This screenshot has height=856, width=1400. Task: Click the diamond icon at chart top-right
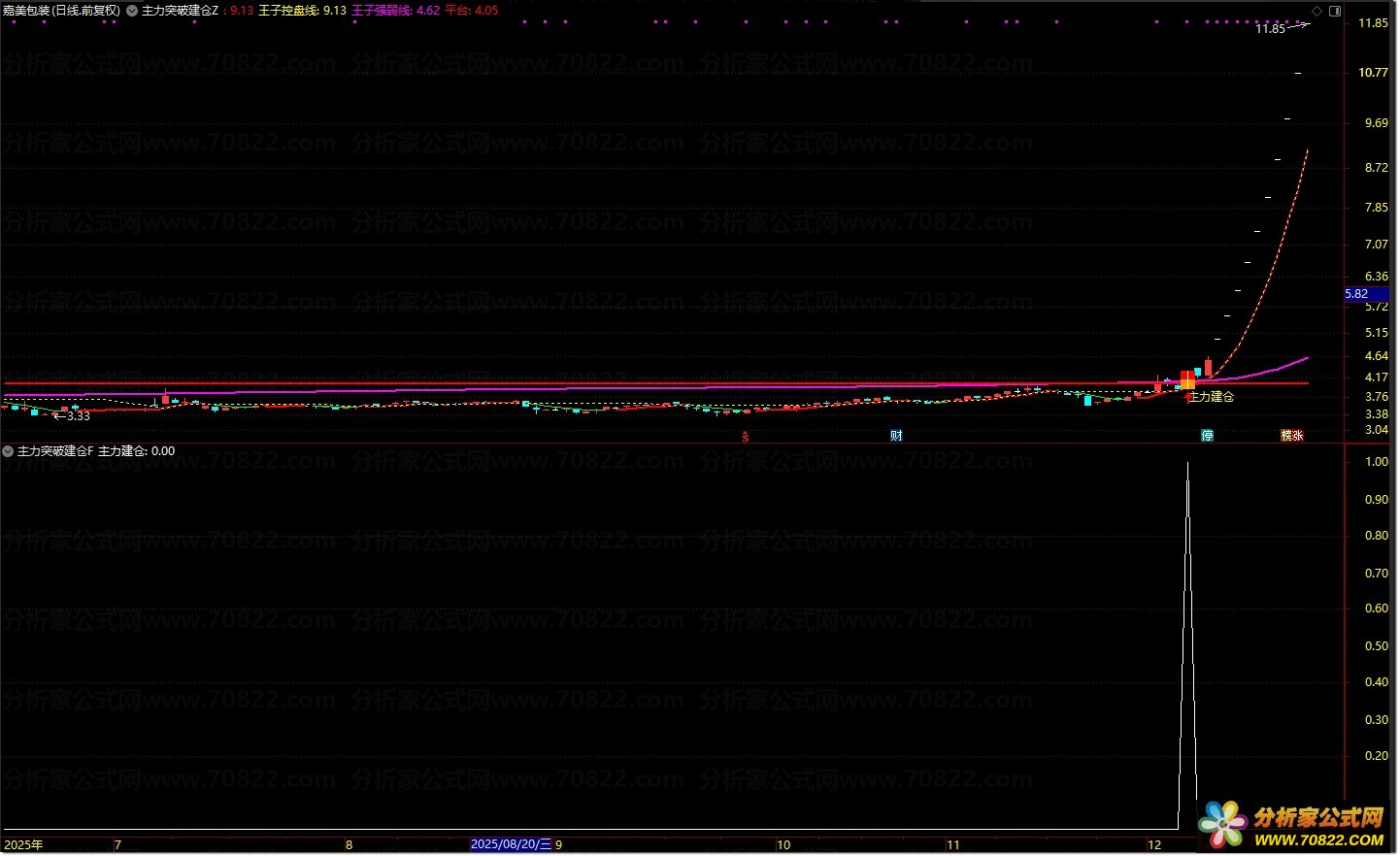pos(1318,11)
